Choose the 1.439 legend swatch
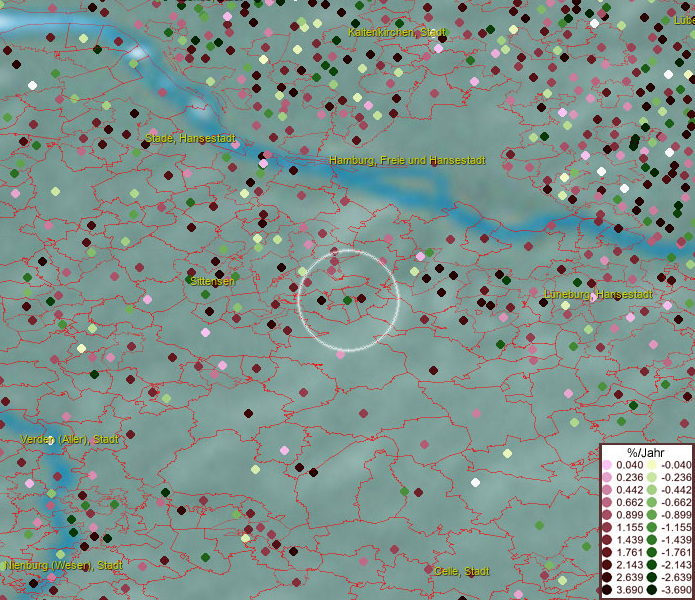 607,540
